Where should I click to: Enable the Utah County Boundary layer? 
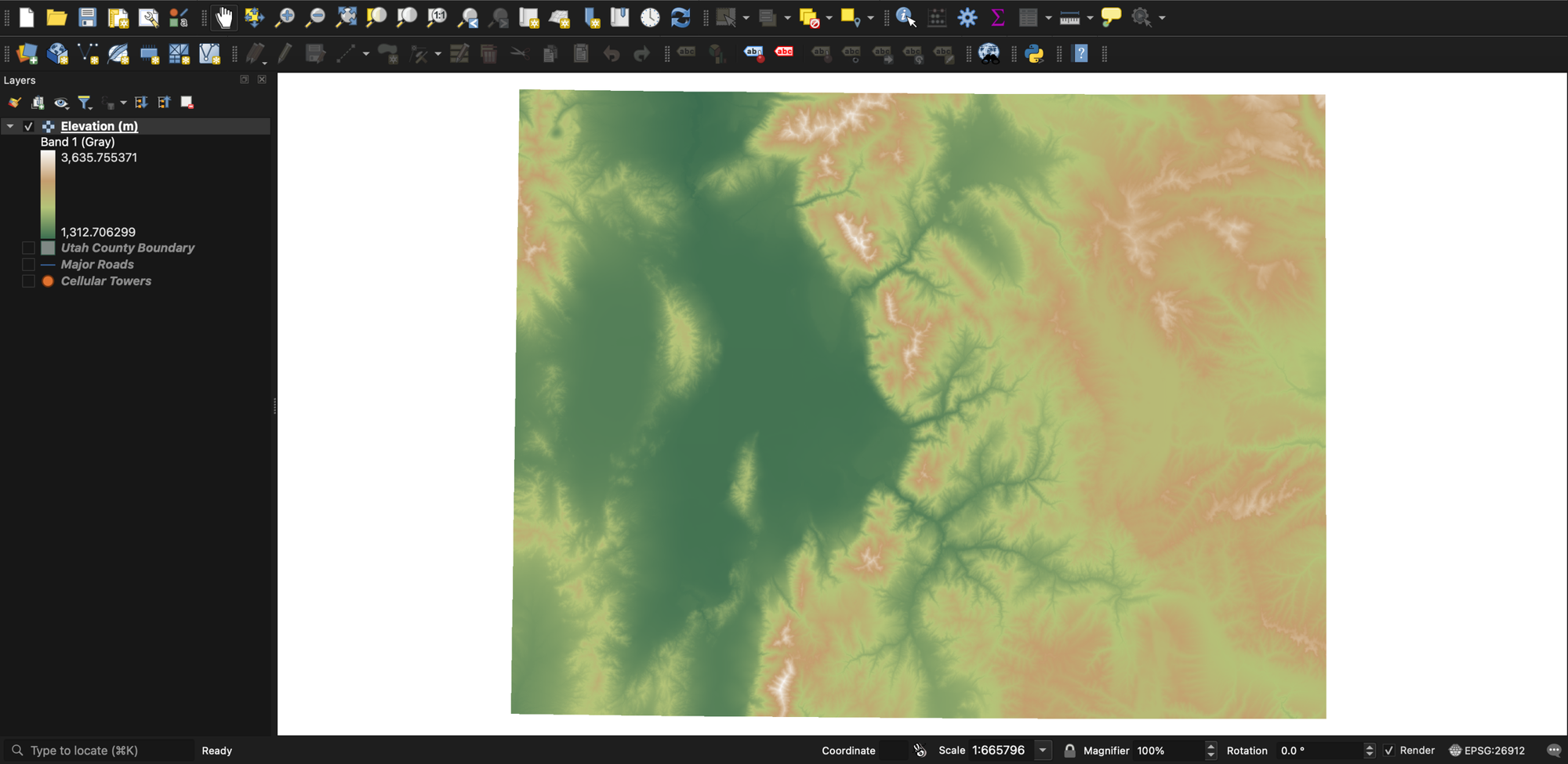click(29, 248)
